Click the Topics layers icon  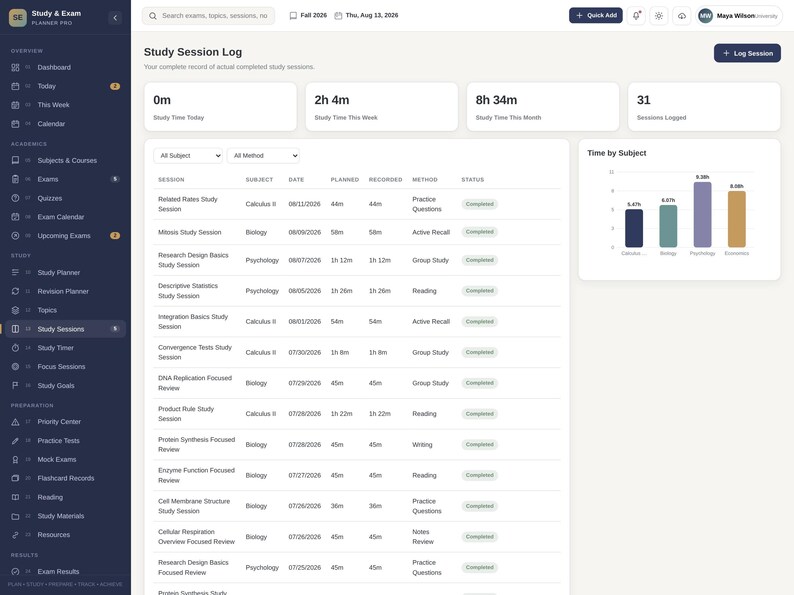15,310
